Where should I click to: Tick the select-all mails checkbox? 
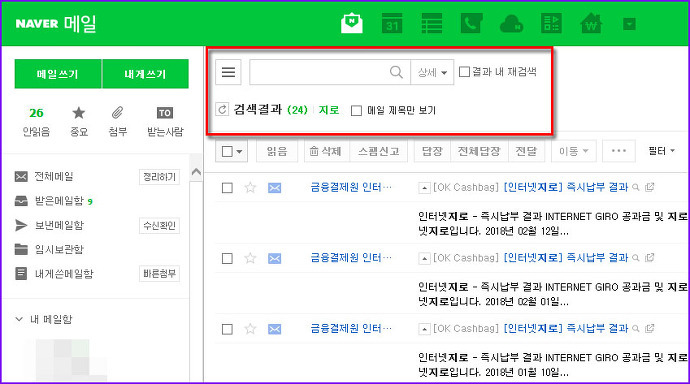[x=227, y=151]
